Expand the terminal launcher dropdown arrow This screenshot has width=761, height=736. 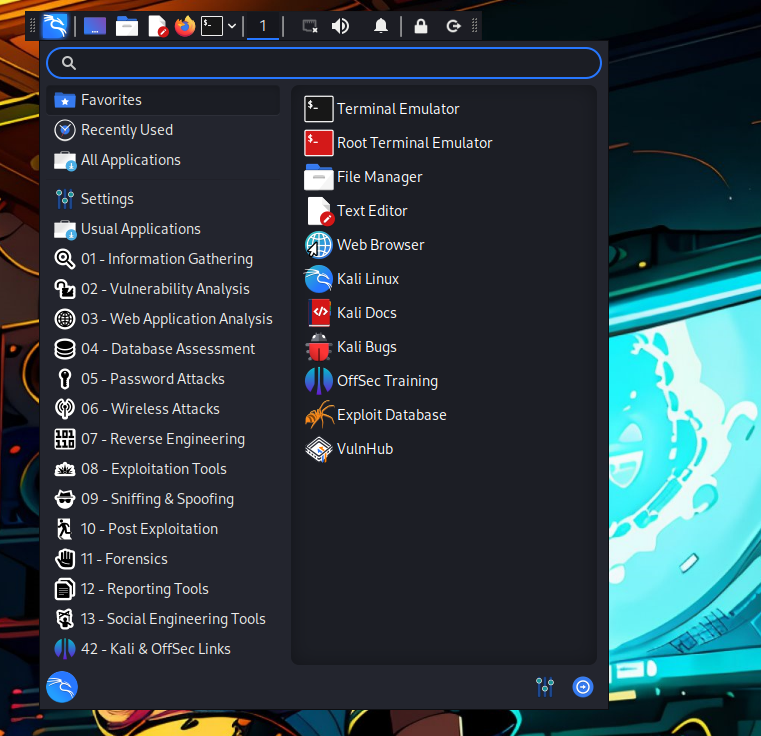tap(232, 26)
